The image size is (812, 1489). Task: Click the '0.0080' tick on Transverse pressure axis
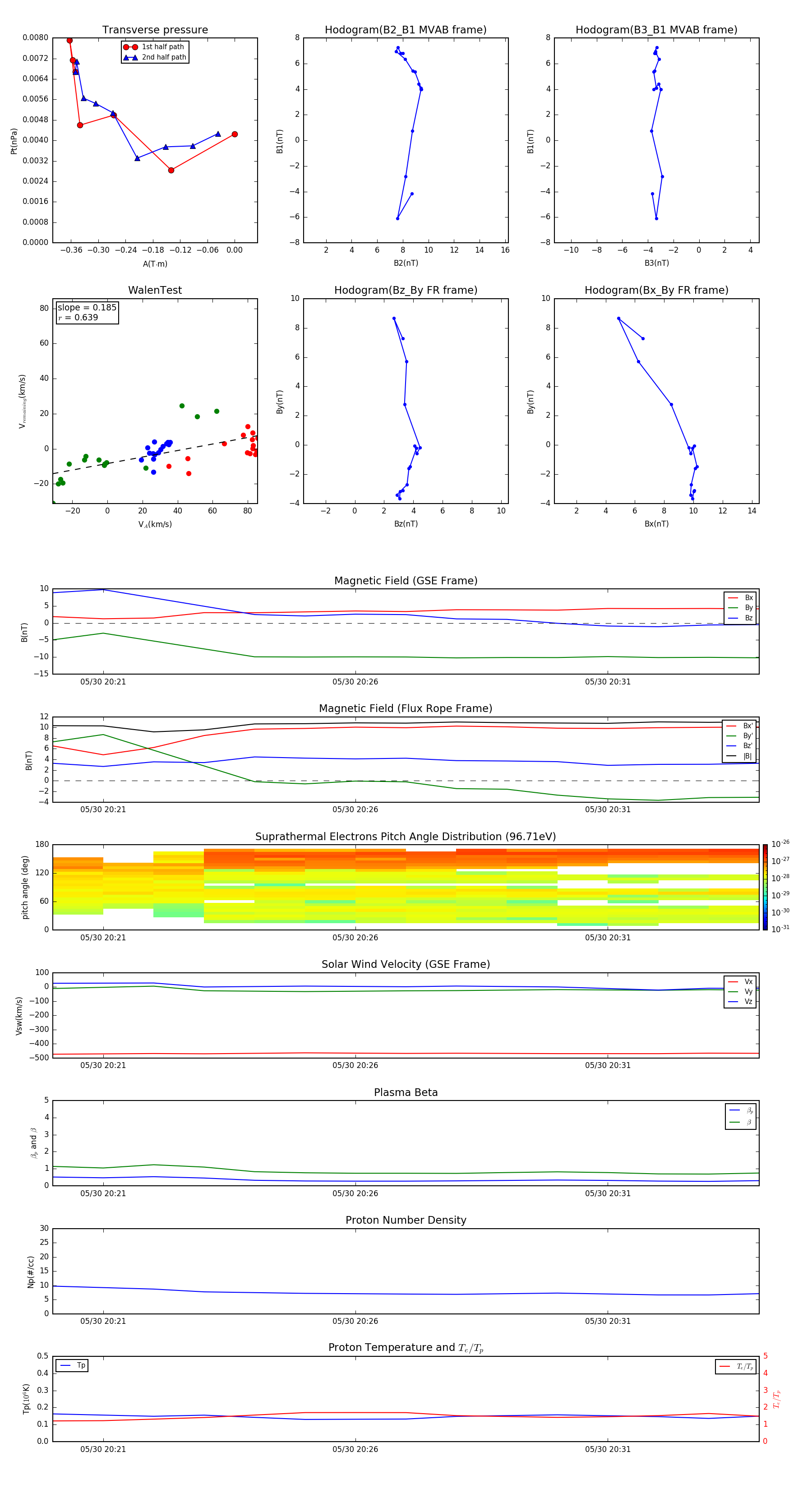pos(35,37)
